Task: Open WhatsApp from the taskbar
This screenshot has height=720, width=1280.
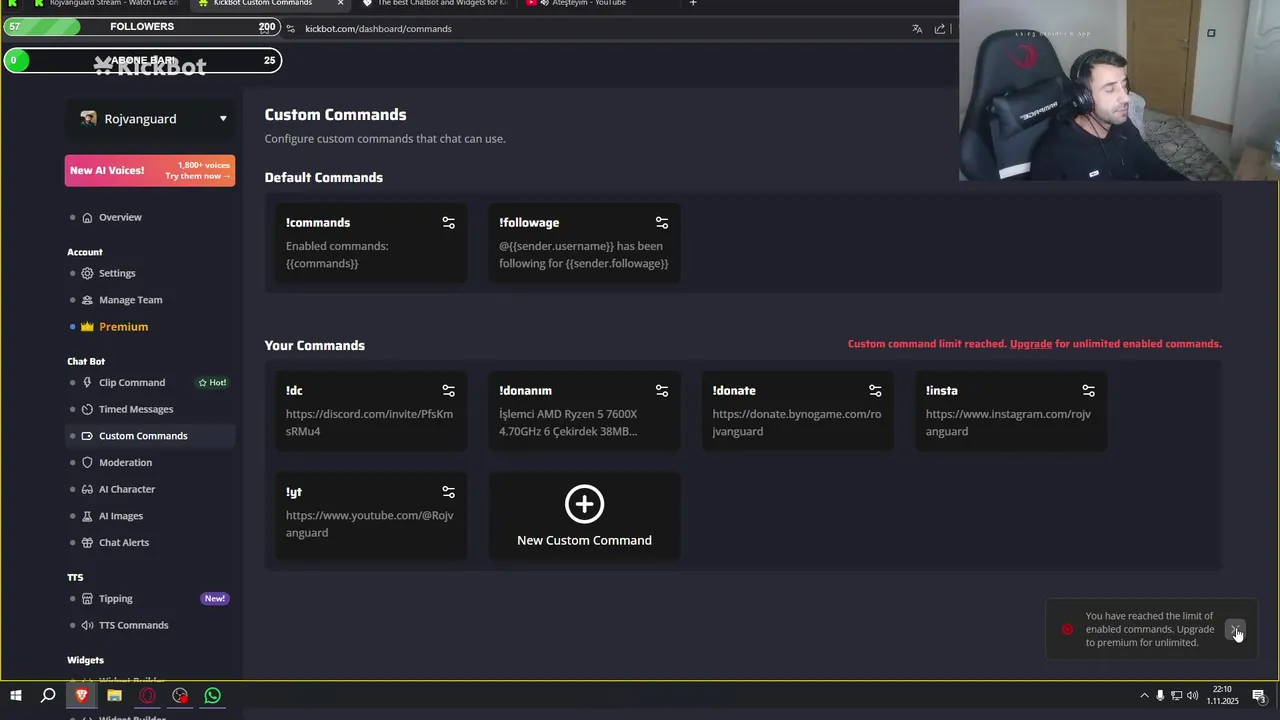Action: coord(212,696)
